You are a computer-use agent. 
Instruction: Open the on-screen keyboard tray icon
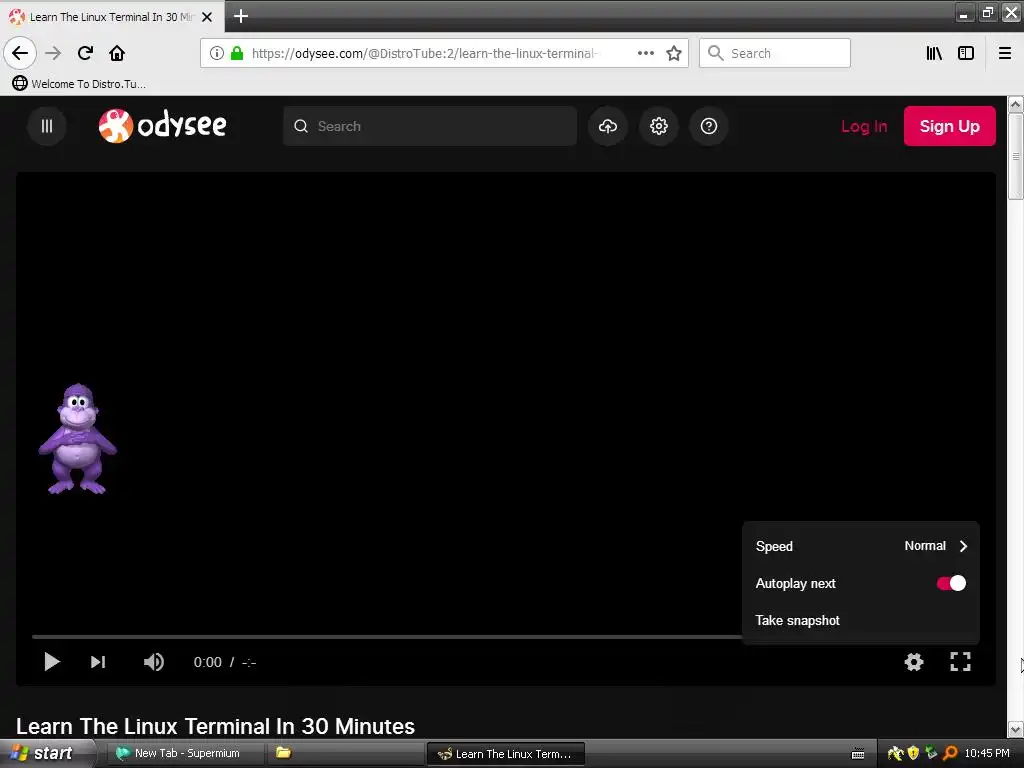click(858, 754)
